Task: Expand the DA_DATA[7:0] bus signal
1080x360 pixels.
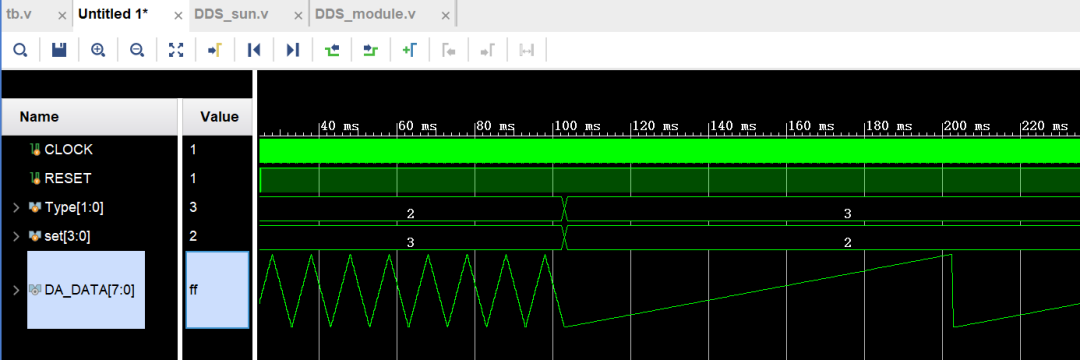Action: (x=16, y=290)
